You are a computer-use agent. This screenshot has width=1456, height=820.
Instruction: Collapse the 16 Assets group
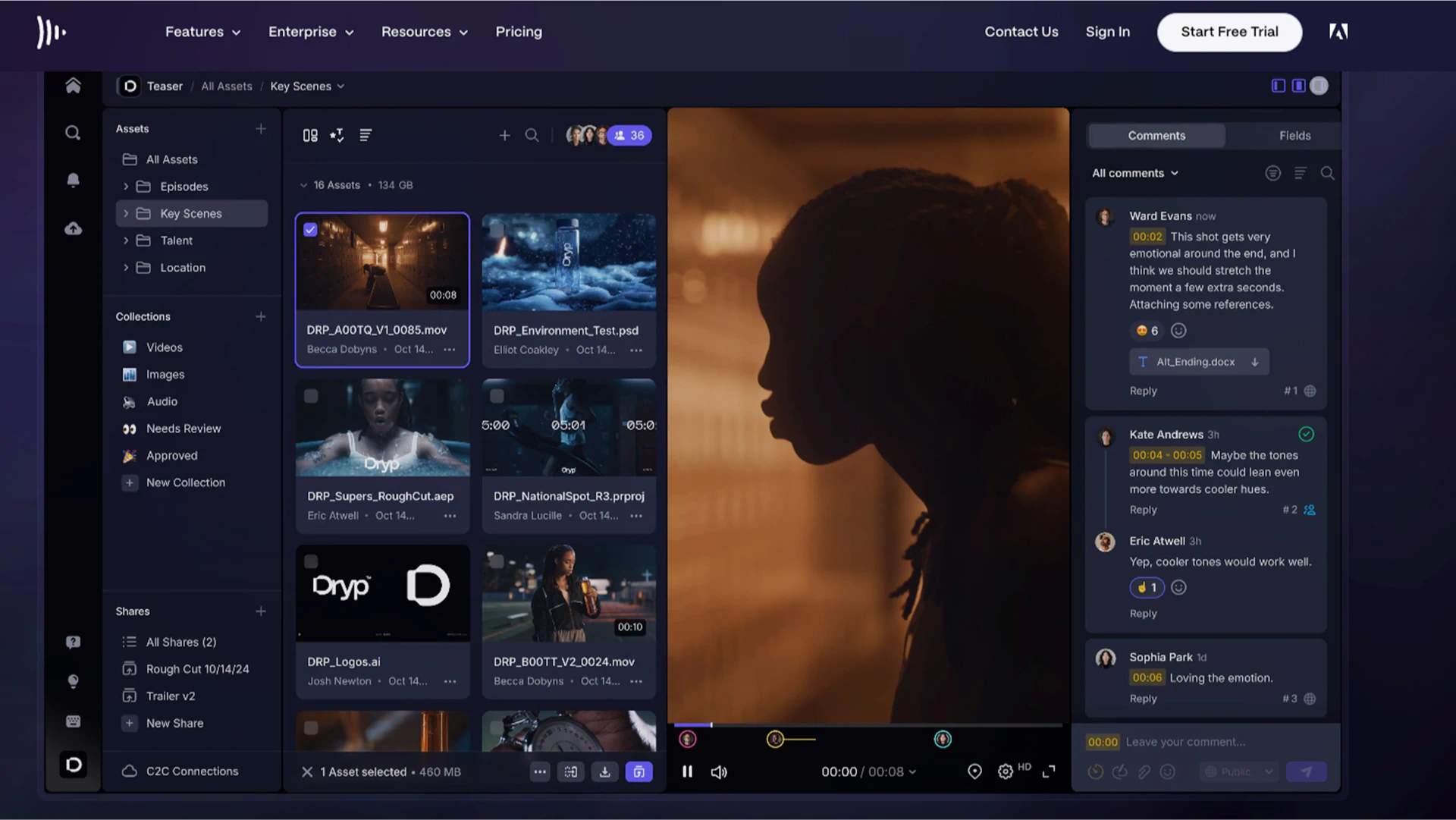pos(303,185)
